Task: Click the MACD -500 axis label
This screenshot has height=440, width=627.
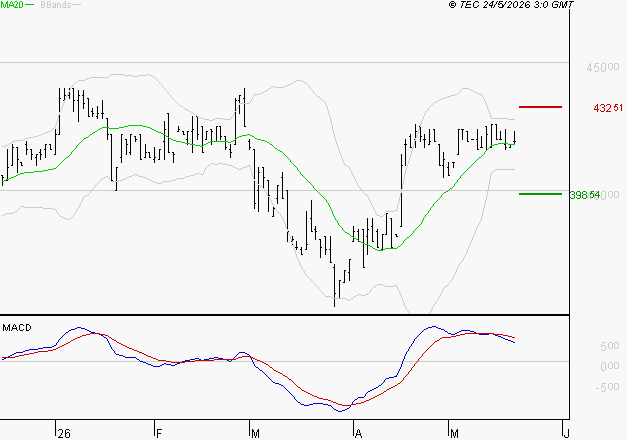Action: pyautogui.click(x=607, y=387)
